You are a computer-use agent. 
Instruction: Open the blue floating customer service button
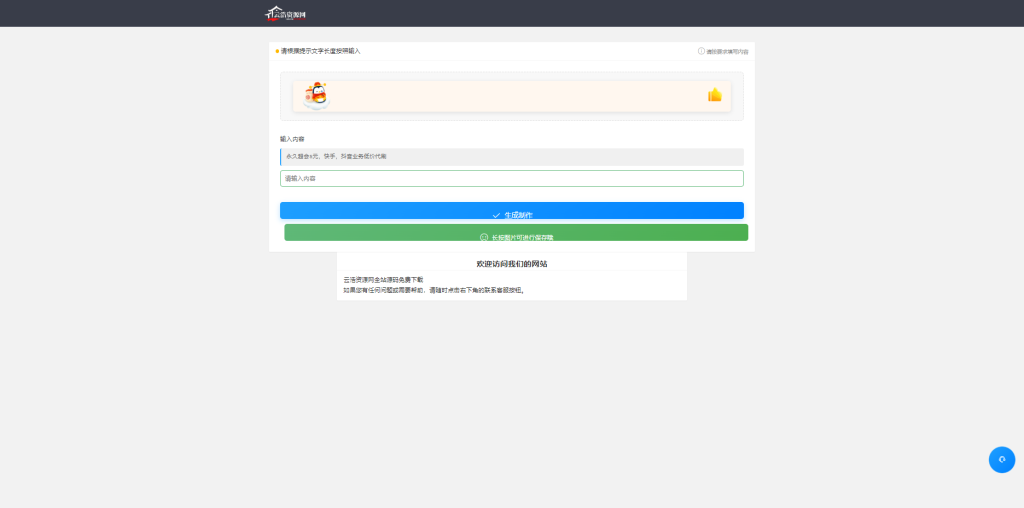pos(1001,459)
